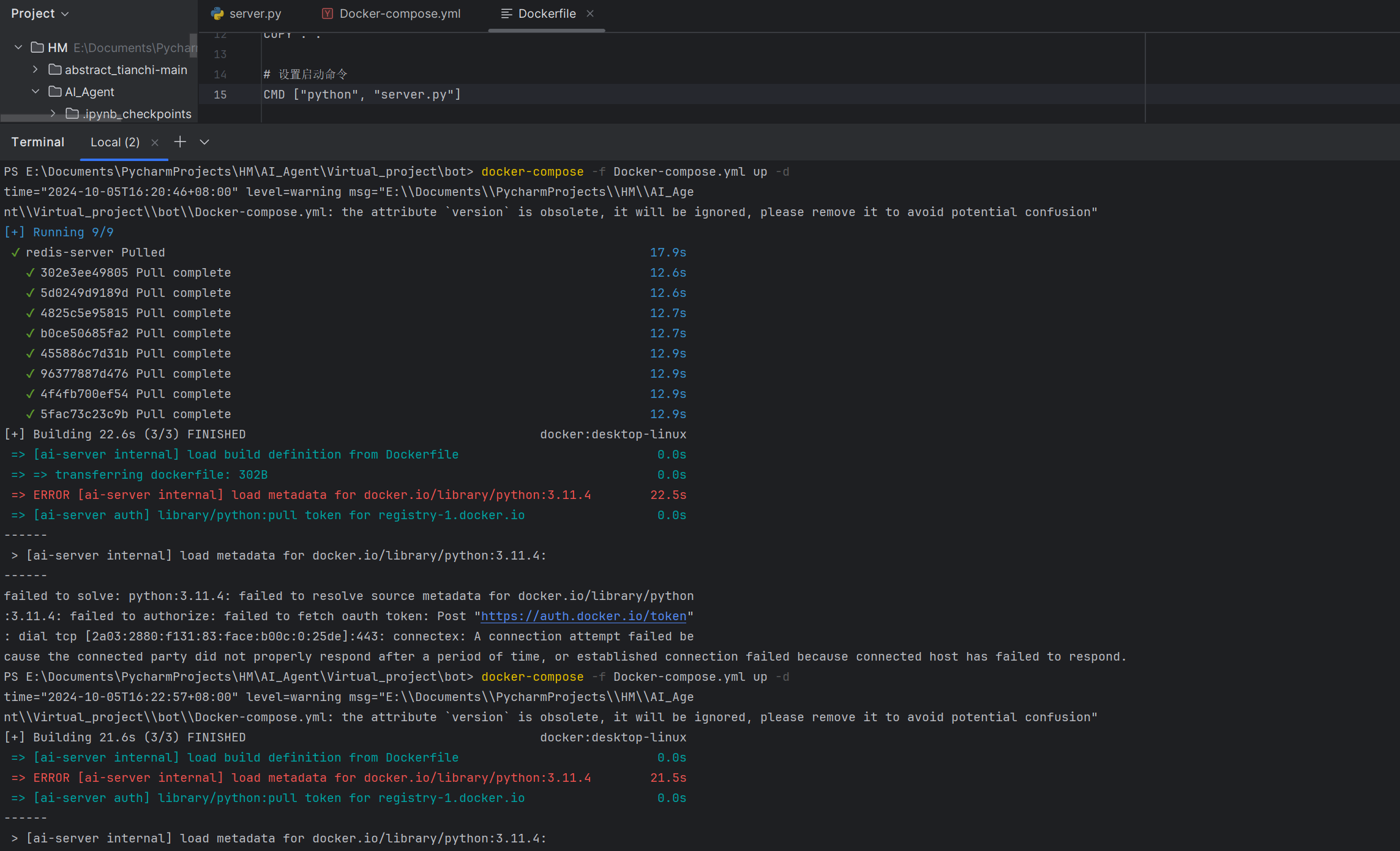Click the 设置启动命令 comment line
Screen dimensions: 1400x851
[x=305, y=74]
